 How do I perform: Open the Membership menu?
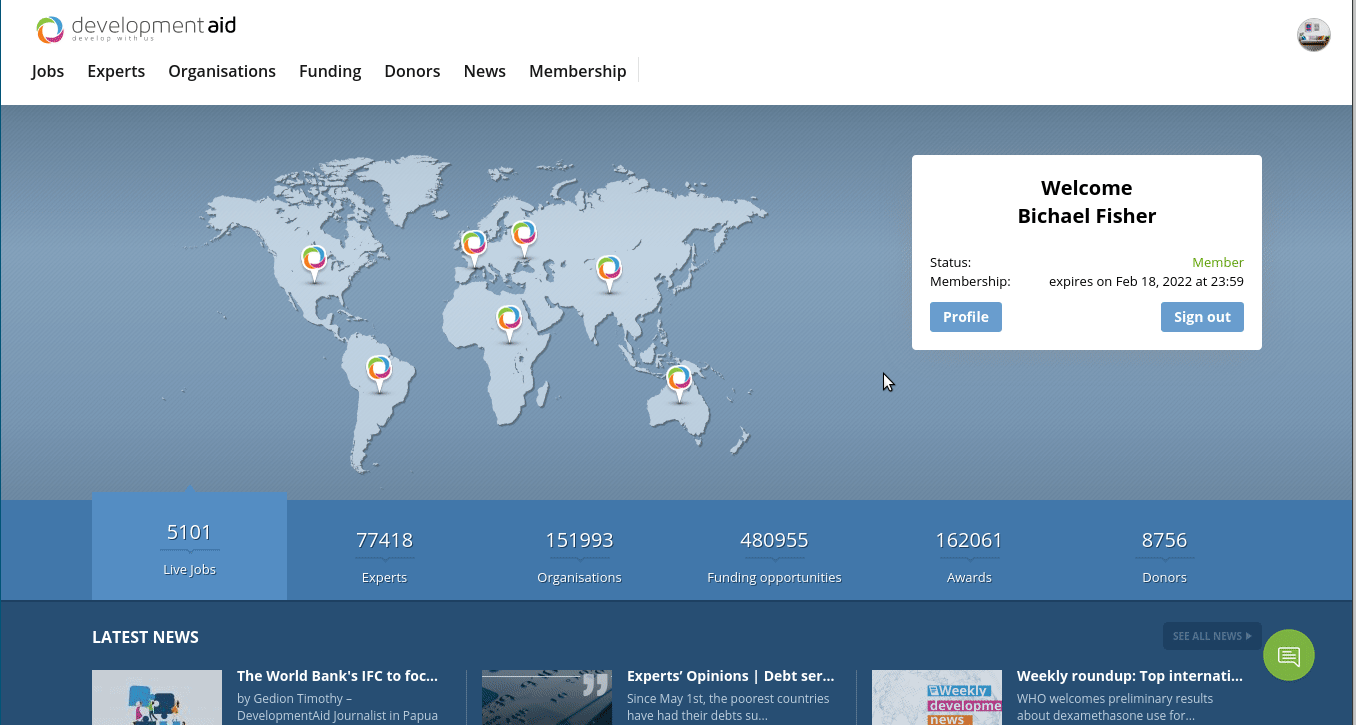pos(578,71)
